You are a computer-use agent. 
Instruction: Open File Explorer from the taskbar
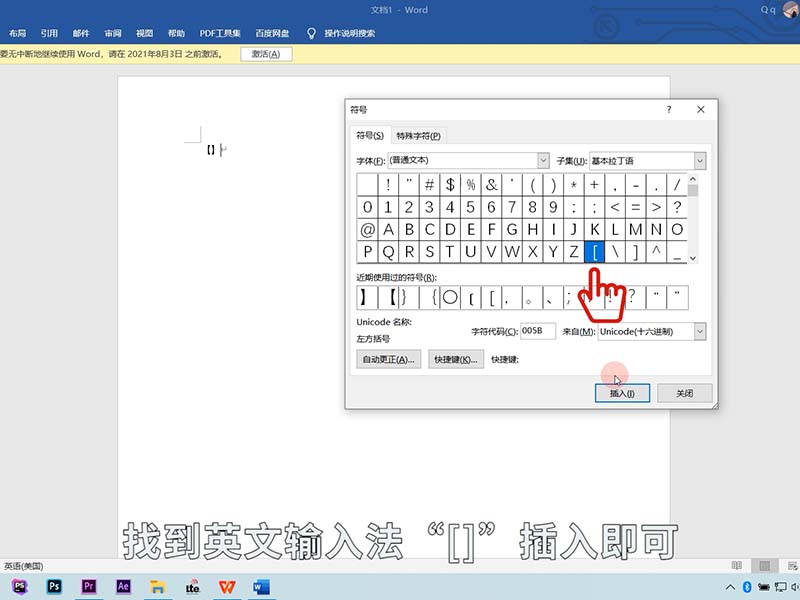tap(158, 587)
